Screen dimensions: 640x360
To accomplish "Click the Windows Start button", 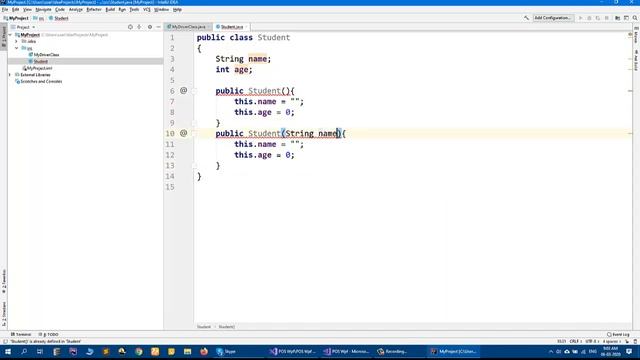I will (8, 351).
